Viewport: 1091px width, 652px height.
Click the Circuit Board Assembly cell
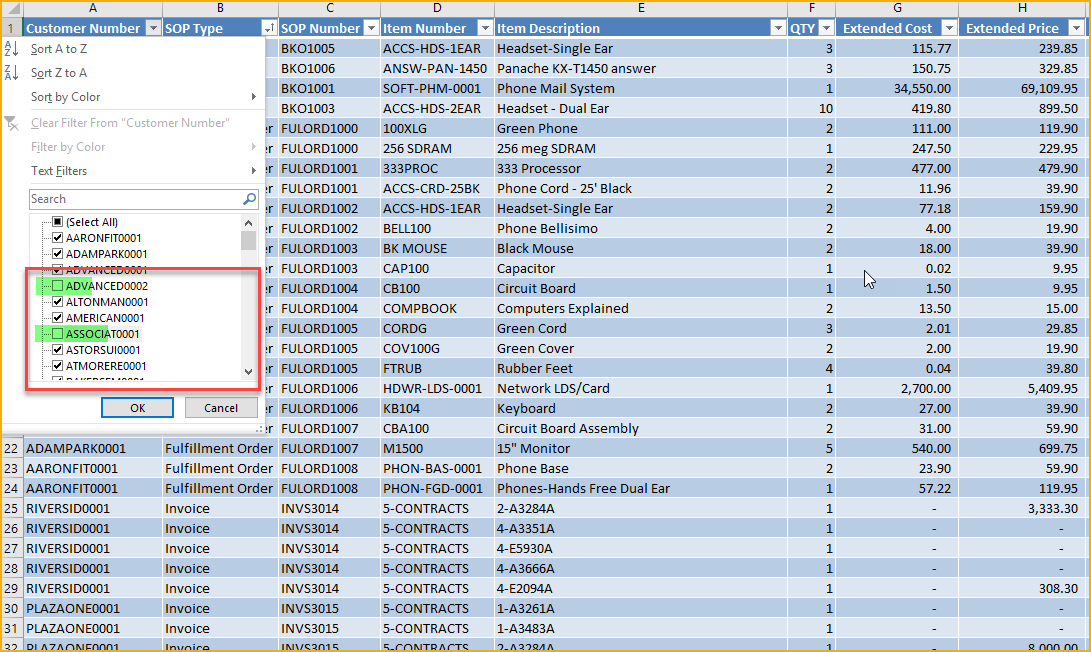641,429
